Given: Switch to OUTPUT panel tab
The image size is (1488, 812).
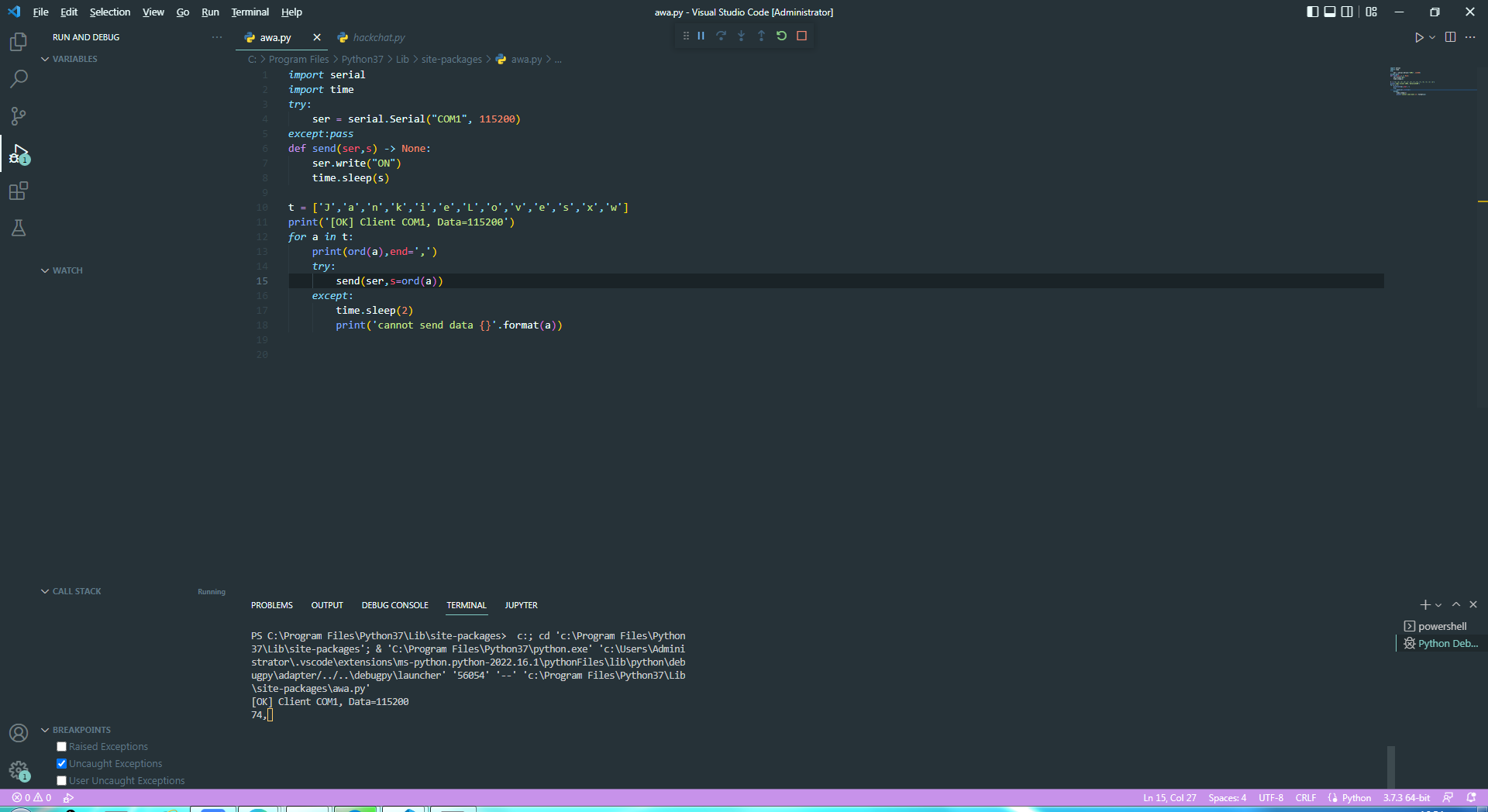Looking at the screenshot, I should click(x=327, y=605).
